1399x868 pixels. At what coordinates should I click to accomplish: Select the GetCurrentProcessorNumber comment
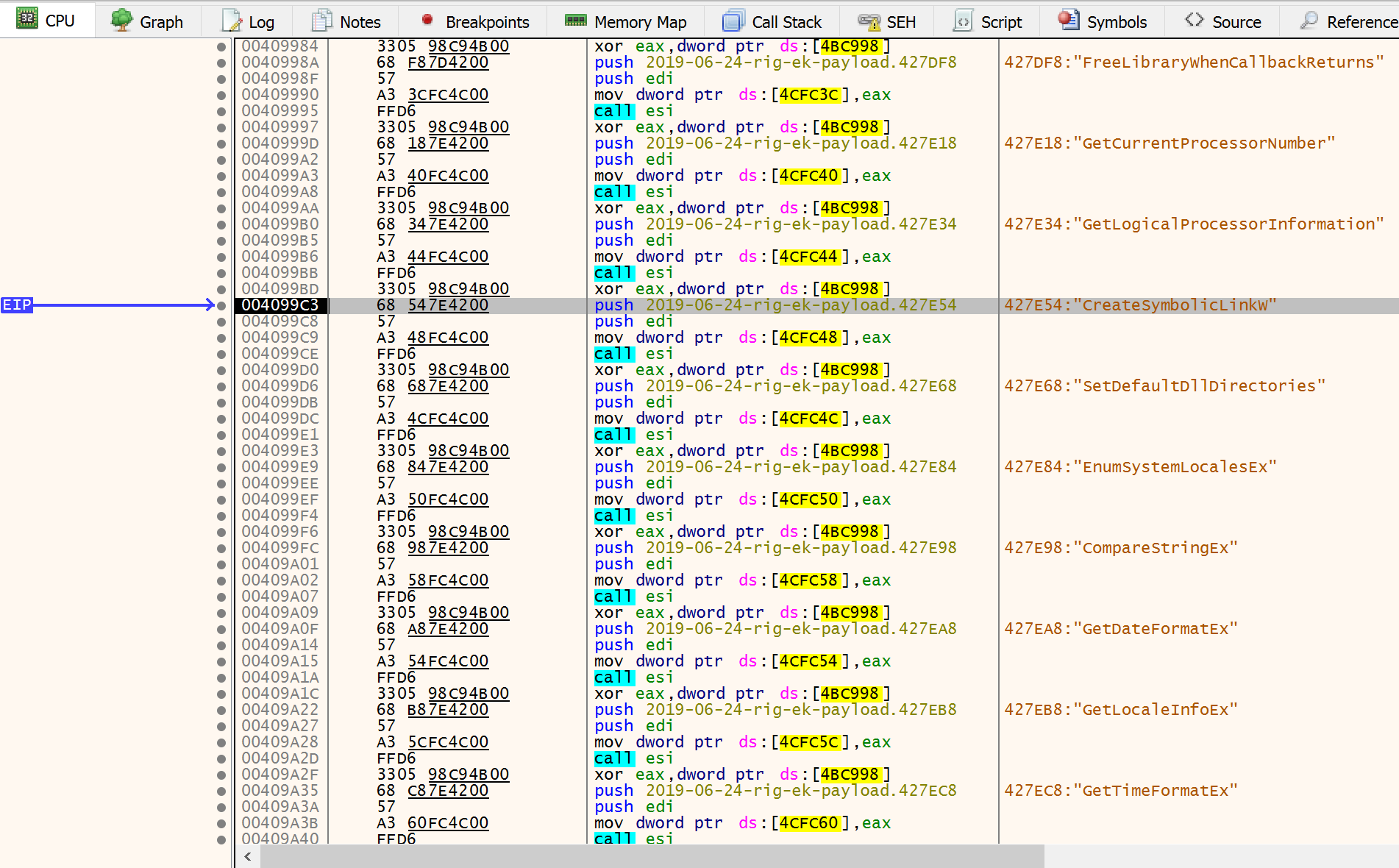[1170, 143]
